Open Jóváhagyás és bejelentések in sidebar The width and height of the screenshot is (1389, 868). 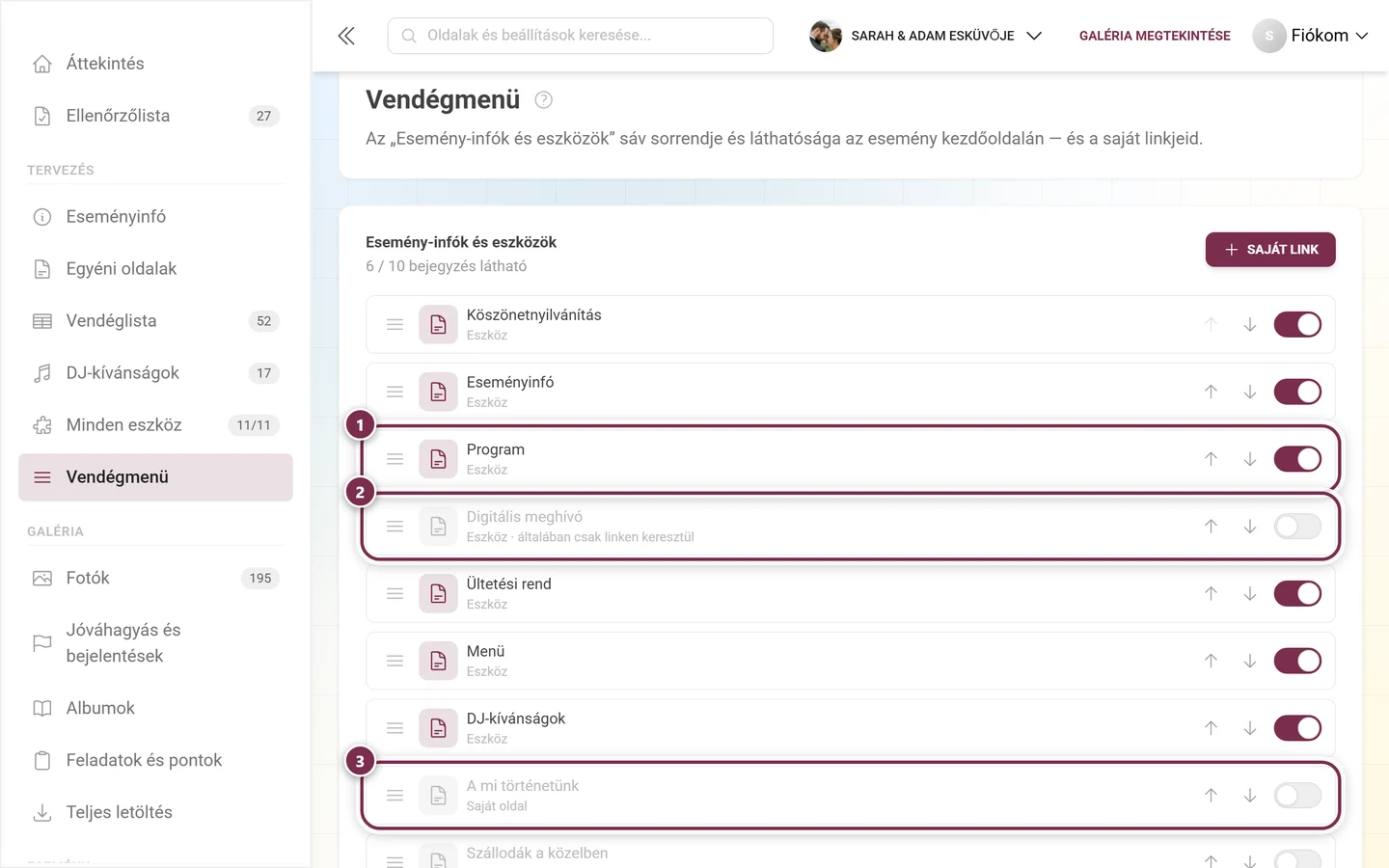[155, 643]
